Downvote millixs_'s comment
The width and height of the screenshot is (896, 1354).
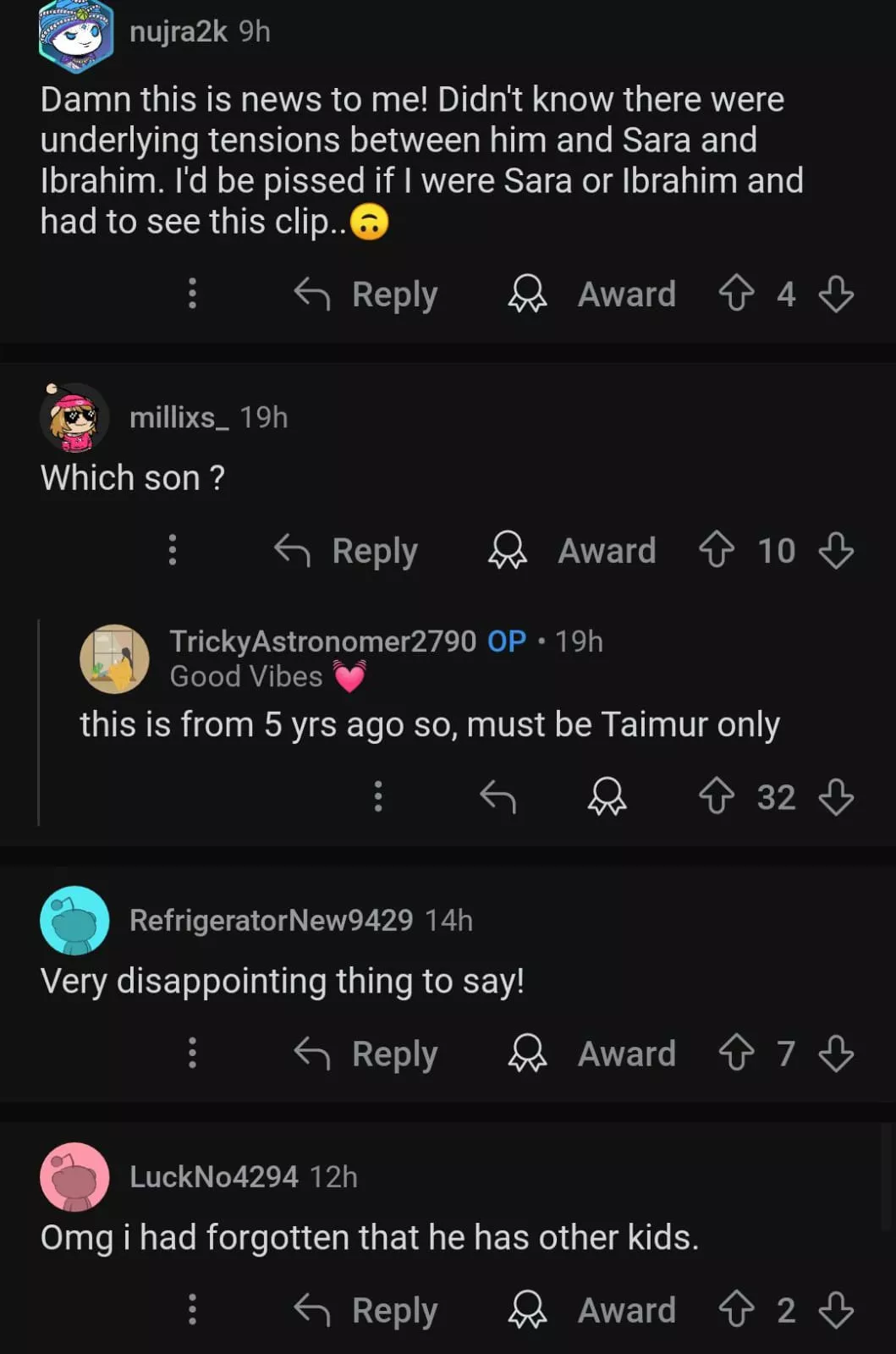point(836,551)
